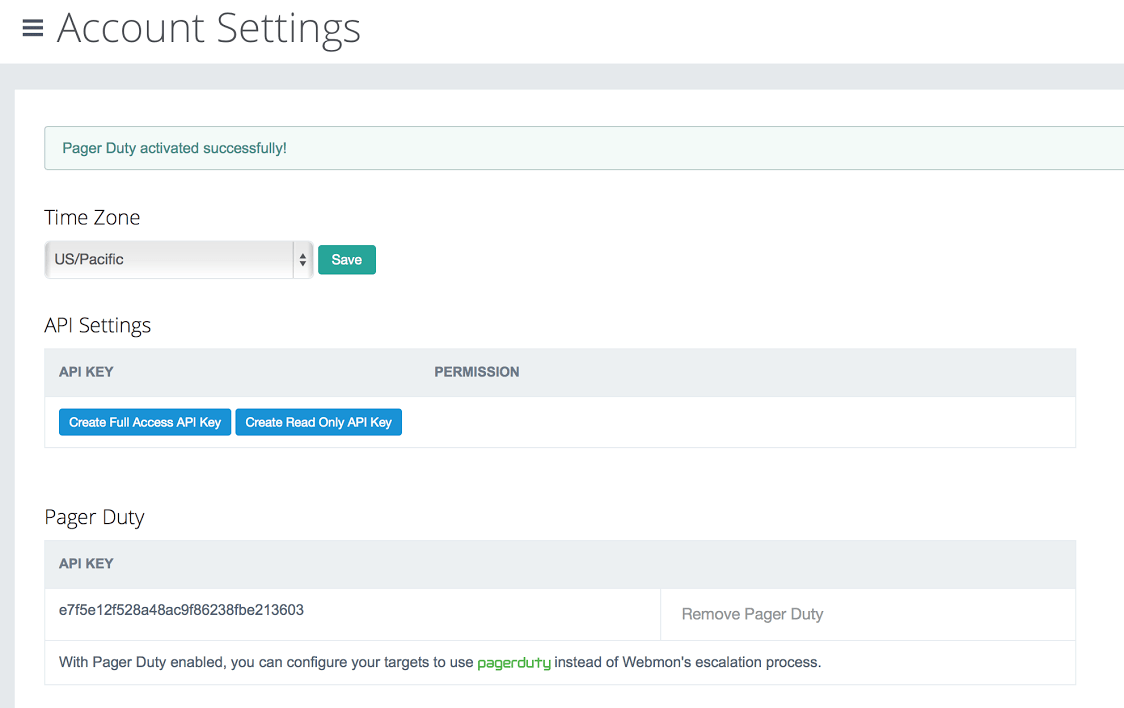Viewport: 1124px width, 708px height.
Task: Click the Pager Duty section heading
Action: click(x=95, y=517)
